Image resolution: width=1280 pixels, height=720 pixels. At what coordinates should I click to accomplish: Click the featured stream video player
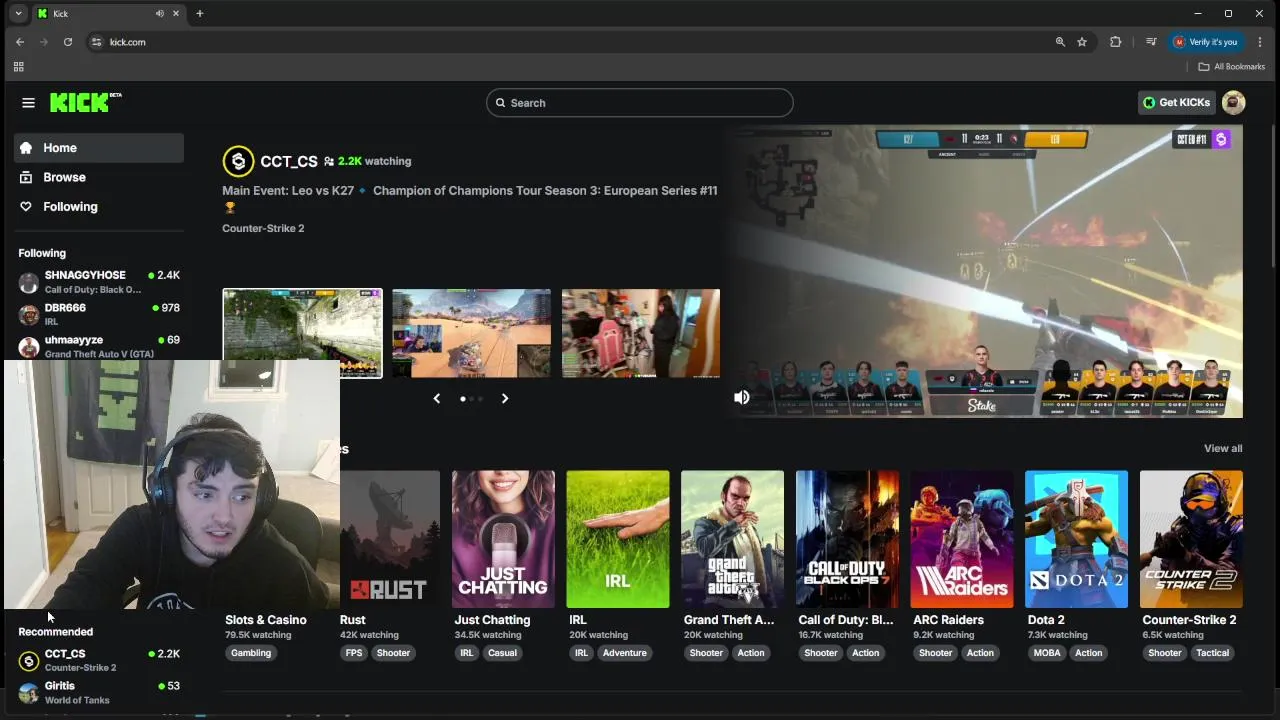tap(985, 271)
